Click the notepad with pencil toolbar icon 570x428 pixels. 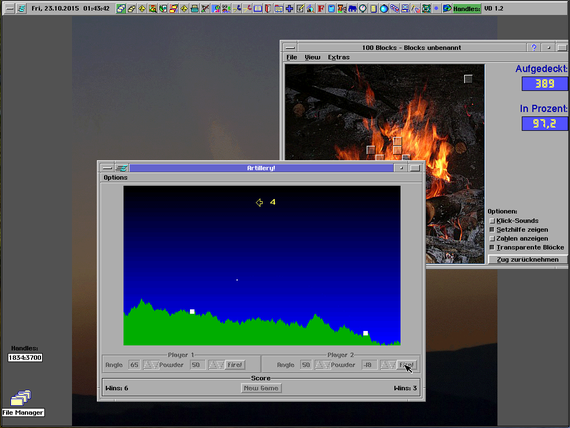pos(300,8)
